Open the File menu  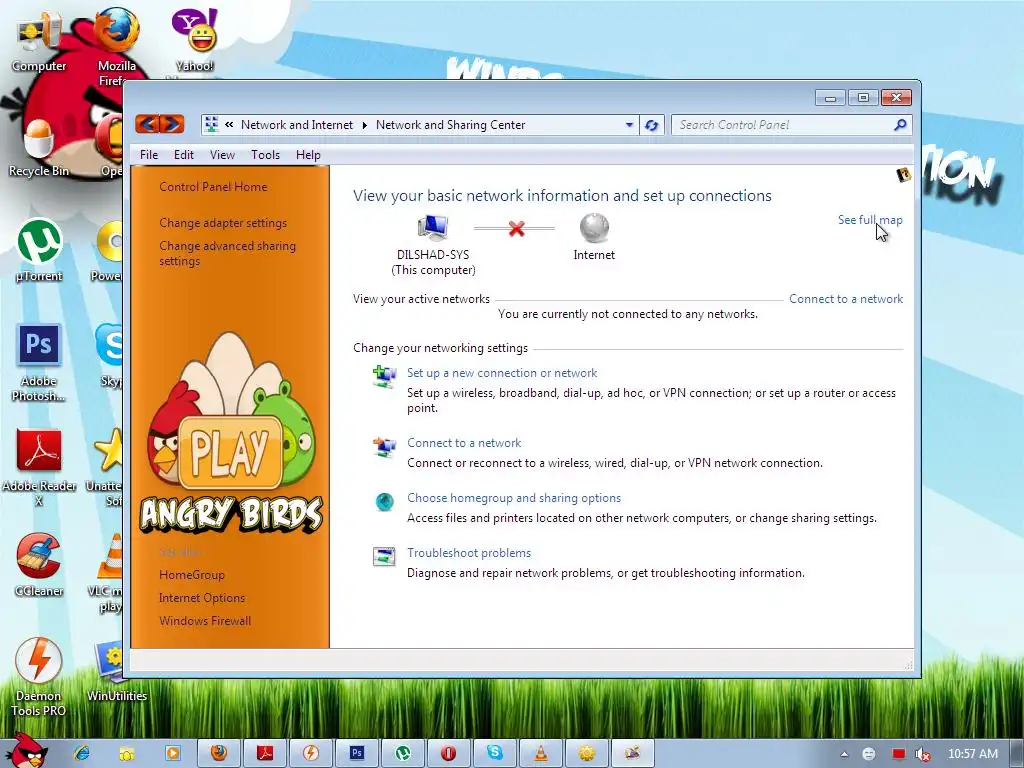tap(149, 155)
